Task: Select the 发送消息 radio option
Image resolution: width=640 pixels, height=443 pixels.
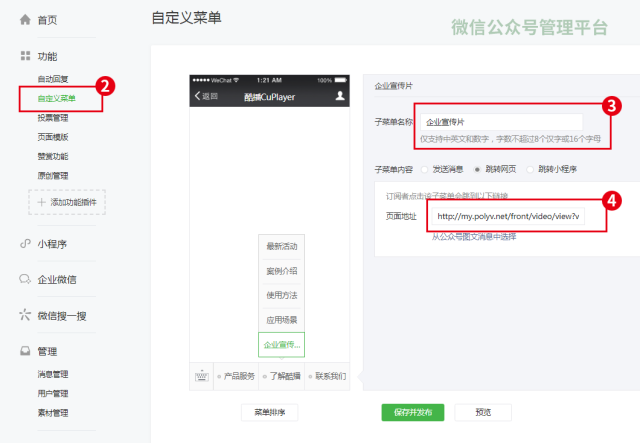Action: [426, 169]
